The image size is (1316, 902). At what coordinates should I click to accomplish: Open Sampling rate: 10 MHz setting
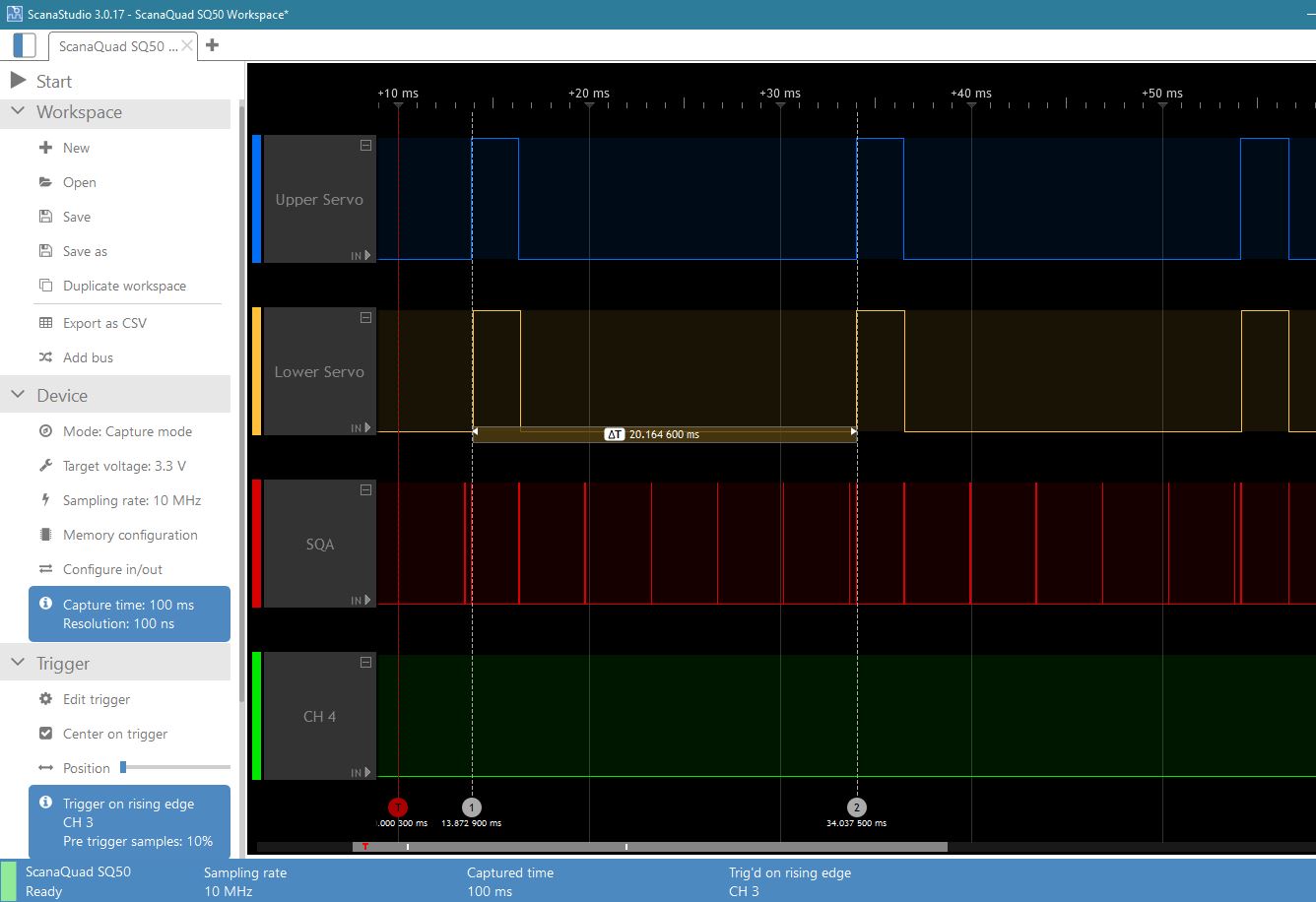132,500
